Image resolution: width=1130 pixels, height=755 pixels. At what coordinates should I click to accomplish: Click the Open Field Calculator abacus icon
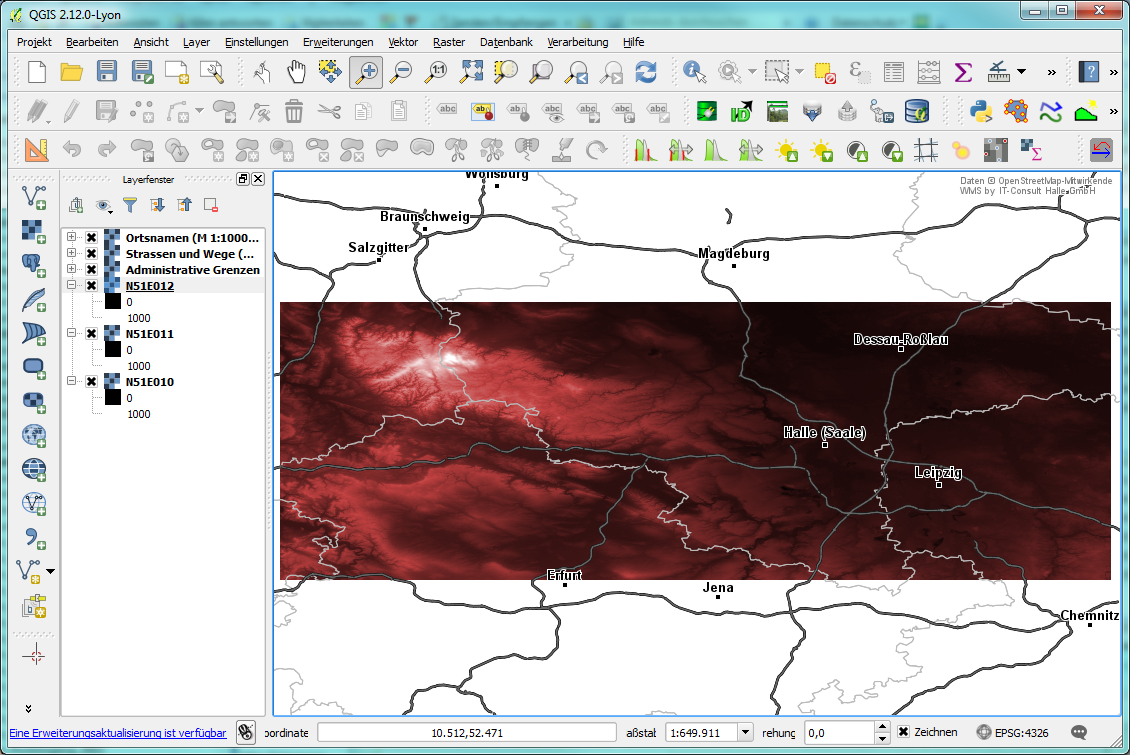[x=929, y=72]
